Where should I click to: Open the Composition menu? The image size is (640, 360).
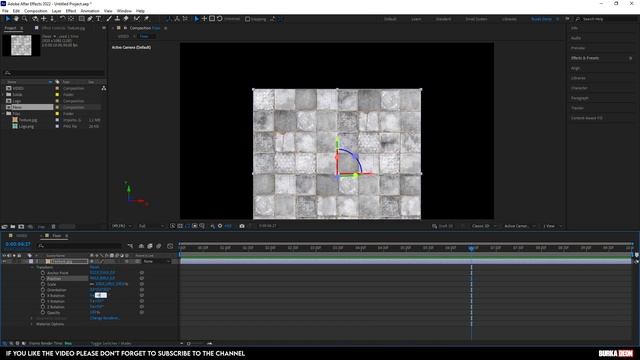tap(36, 11)
